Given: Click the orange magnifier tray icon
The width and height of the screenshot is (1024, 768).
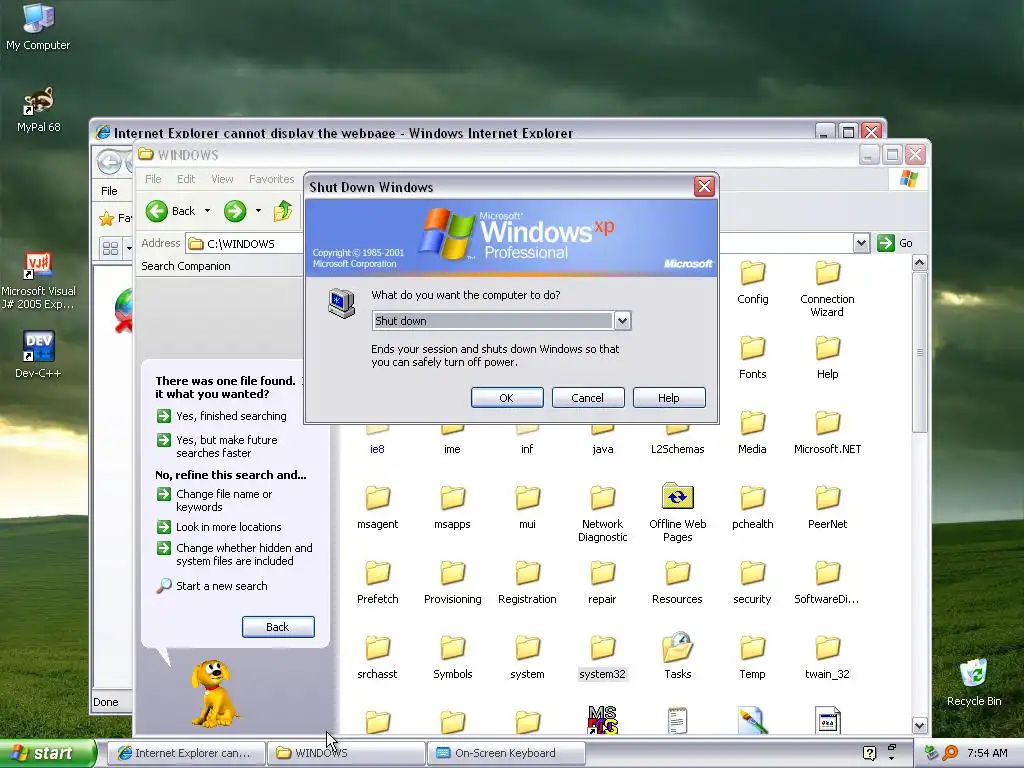Looking at the screenshot, I should (950, 753).
